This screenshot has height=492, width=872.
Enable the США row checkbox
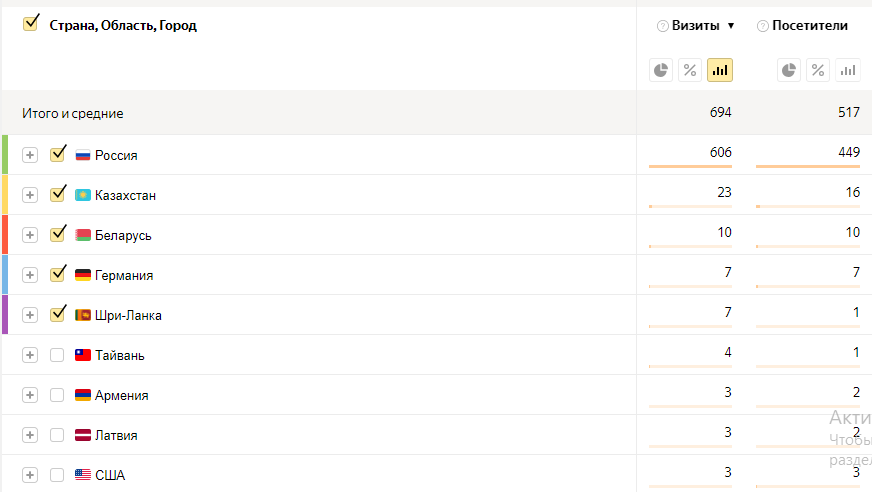point(57,475)
